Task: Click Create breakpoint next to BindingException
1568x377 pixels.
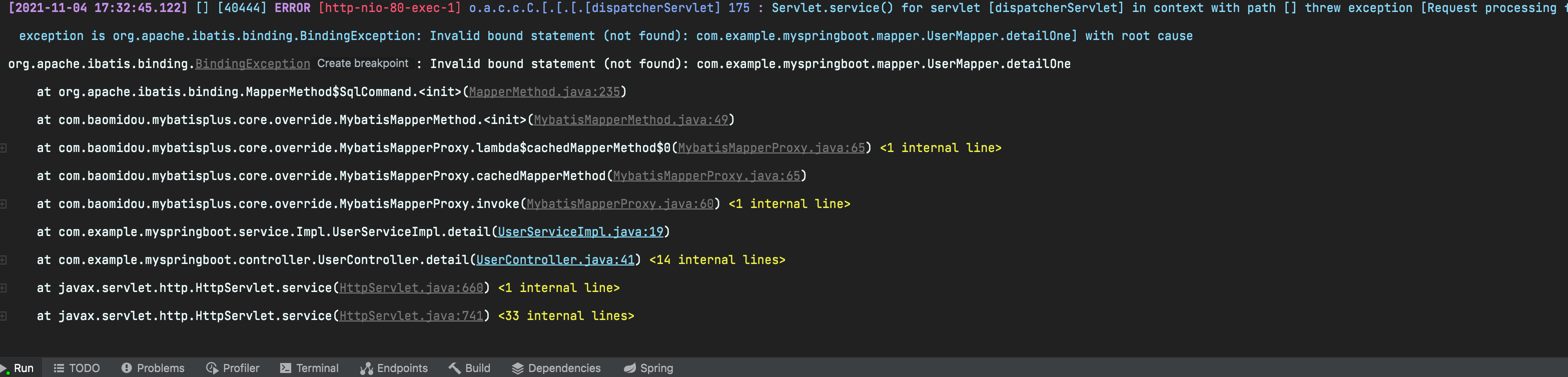Action: click(363, 63)
